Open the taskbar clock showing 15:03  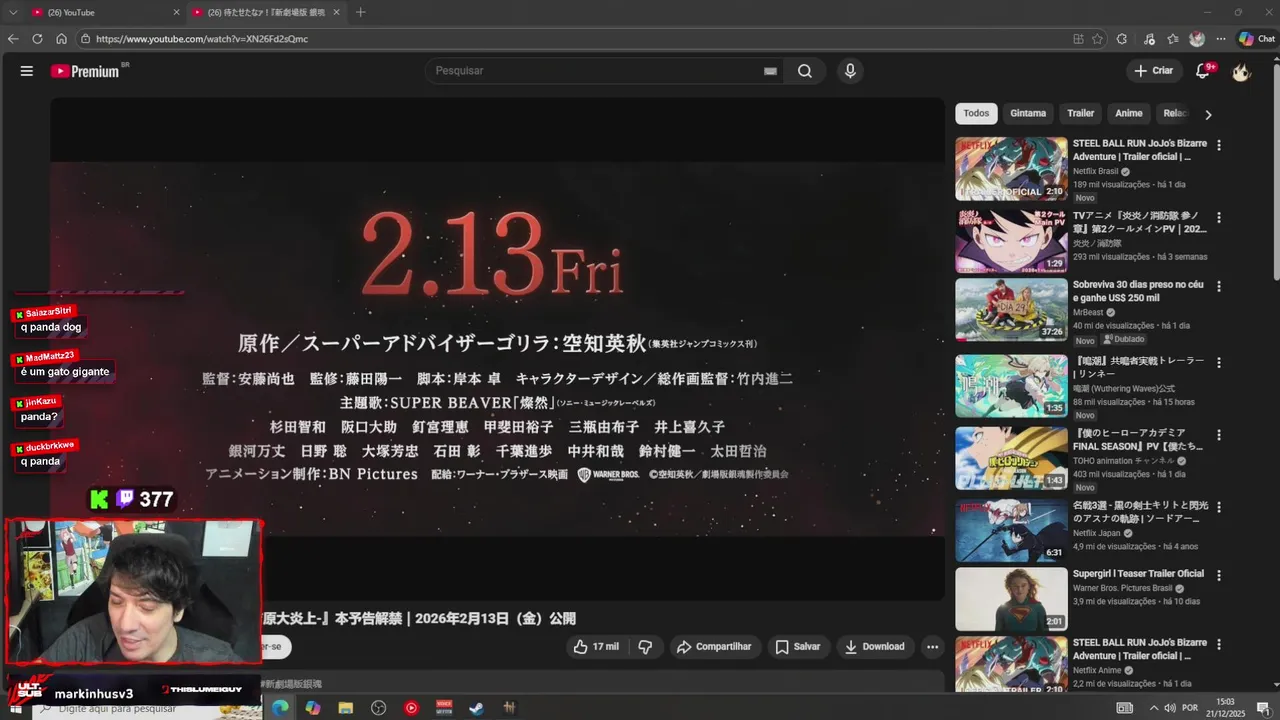(1225, 707)
